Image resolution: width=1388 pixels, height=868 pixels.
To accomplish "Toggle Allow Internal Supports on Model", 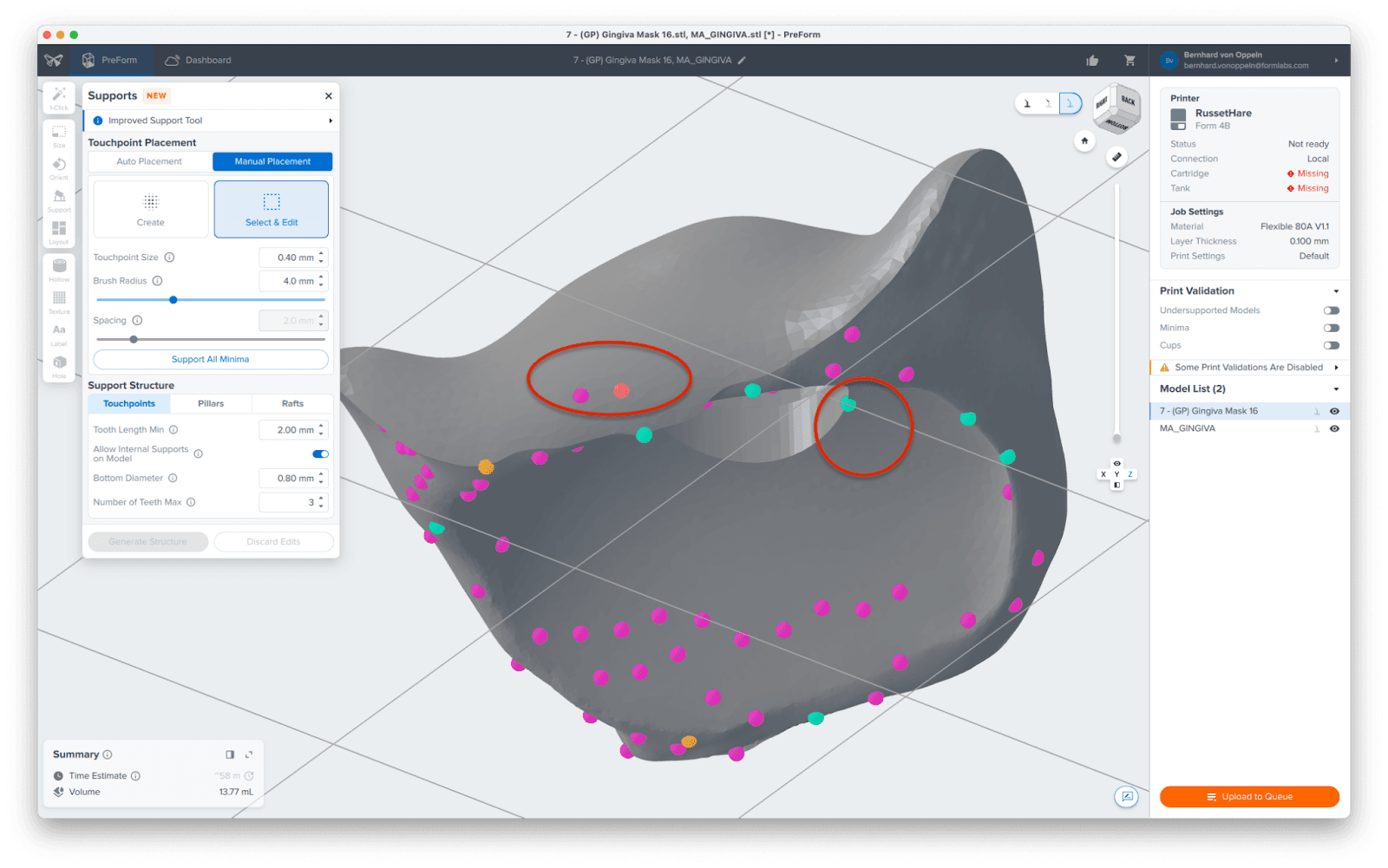I will click(320, 454).
